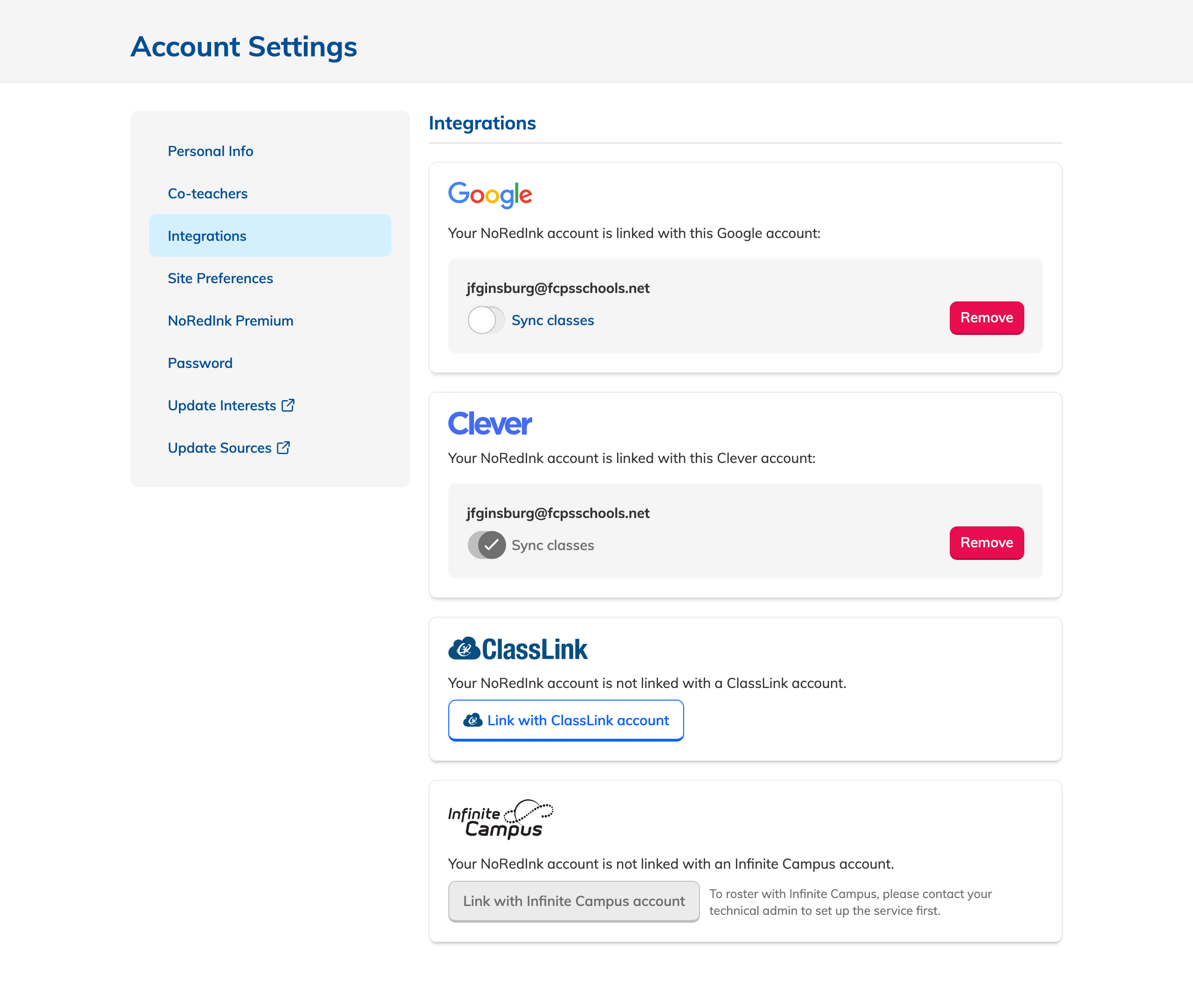Toggle Clever Sync classes switch
Screen dimensions: 1193x1008
(487, 545)
